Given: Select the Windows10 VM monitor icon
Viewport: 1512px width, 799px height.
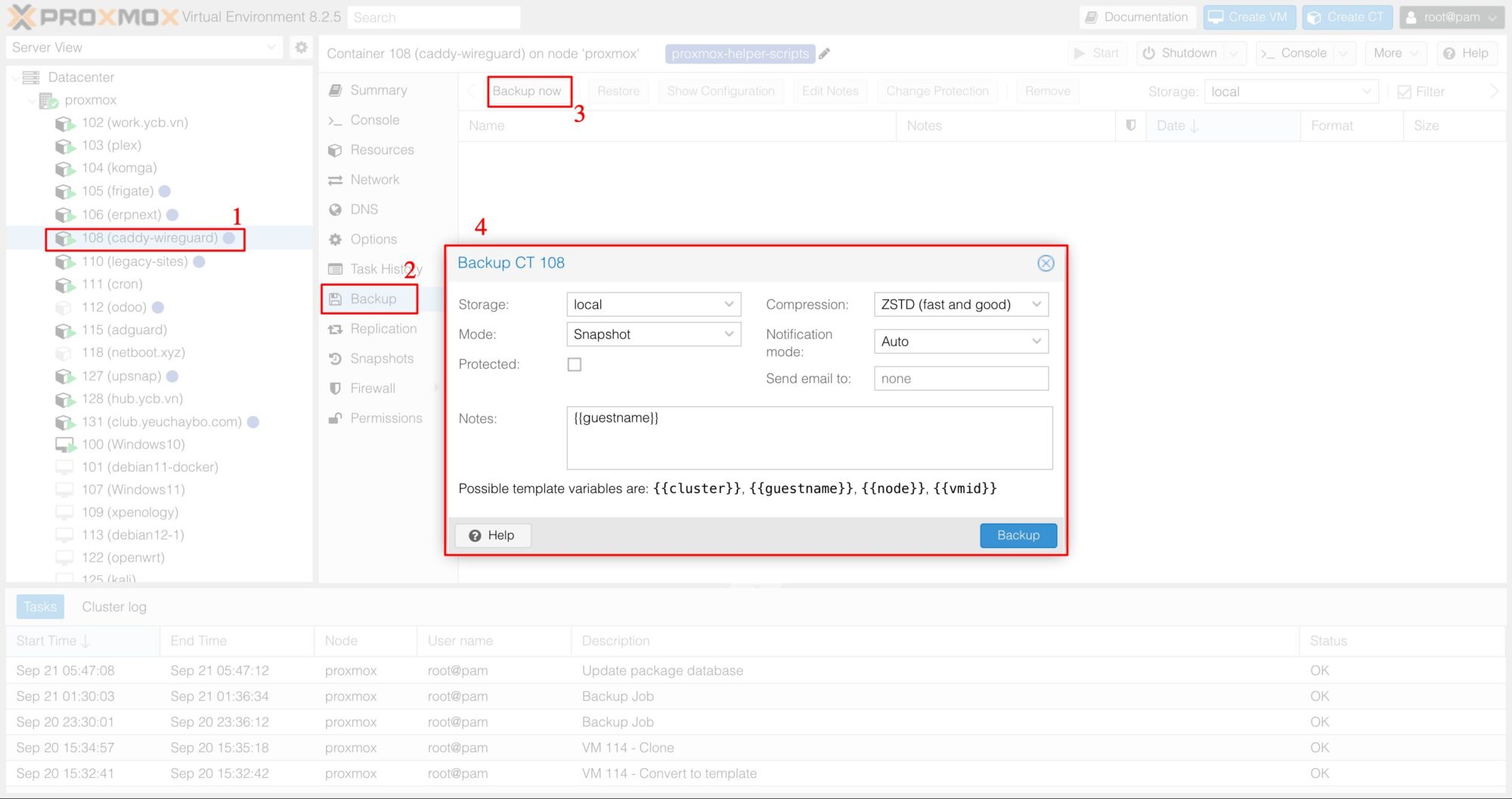Looking at the screenshot, I should pos(65,444).
